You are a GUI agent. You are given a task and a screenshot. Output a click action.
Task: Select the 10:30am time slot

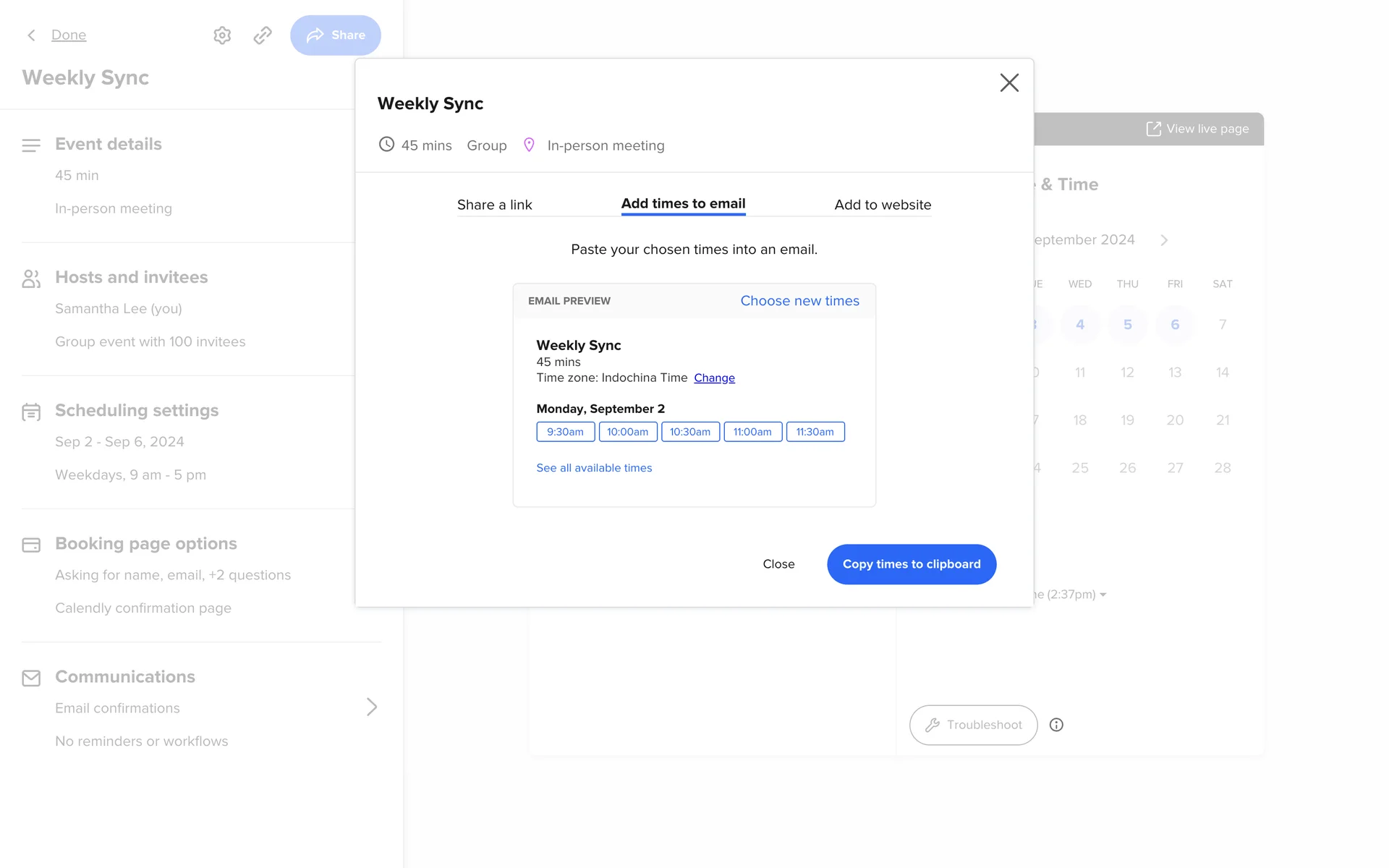(x=690, y=432)
